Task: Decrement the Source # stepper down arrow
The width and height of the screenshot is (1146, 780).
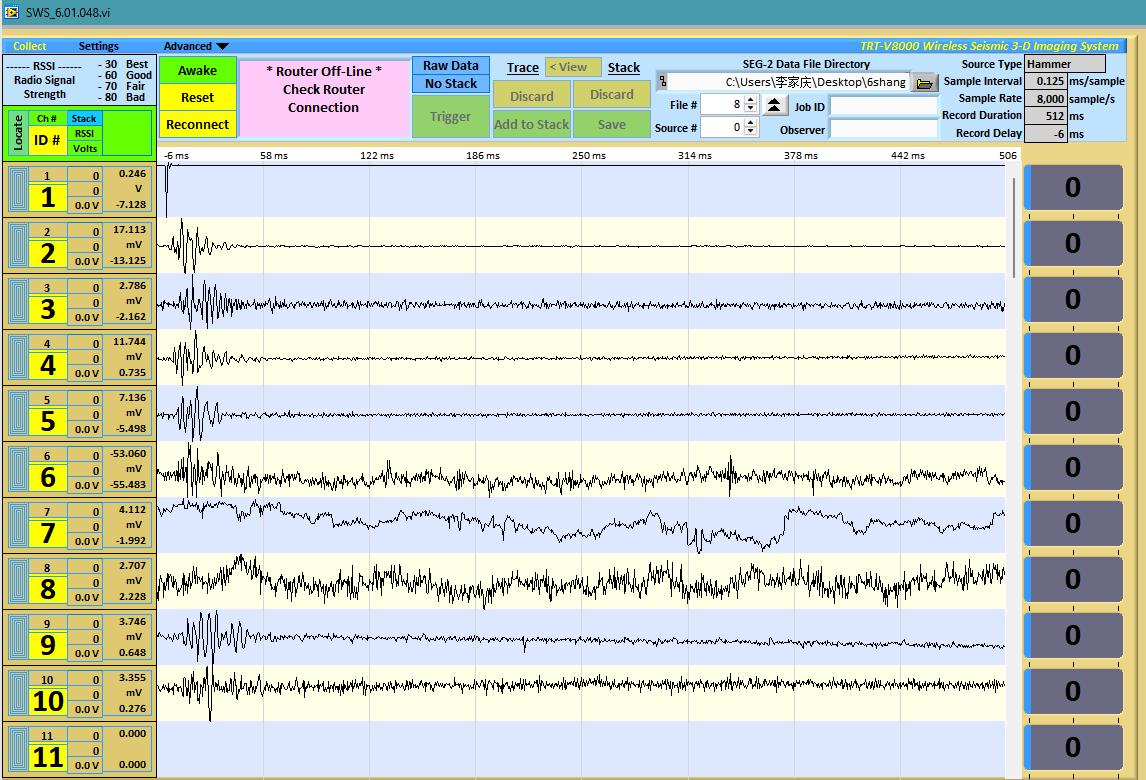Action: coord(751,132)
